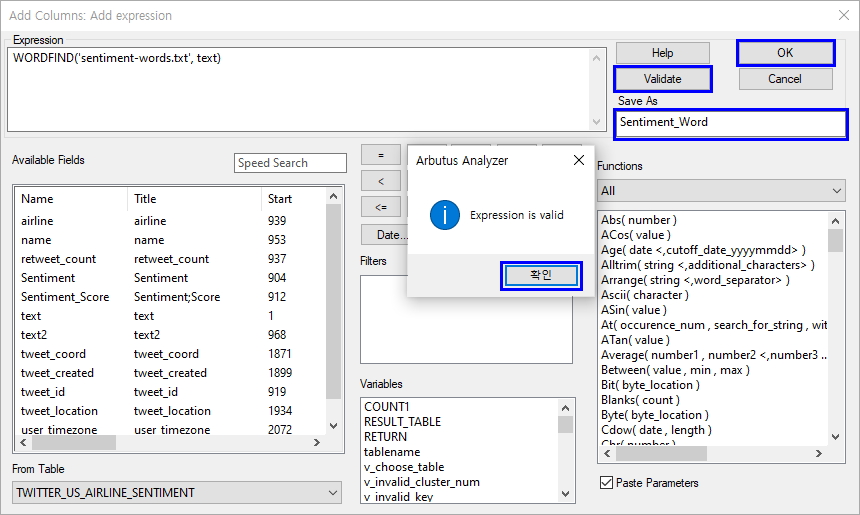The image size is (860, 515).
Task: Select the Sentiment_Score field row
Action: pyautogui.click(x=170, y=297)
